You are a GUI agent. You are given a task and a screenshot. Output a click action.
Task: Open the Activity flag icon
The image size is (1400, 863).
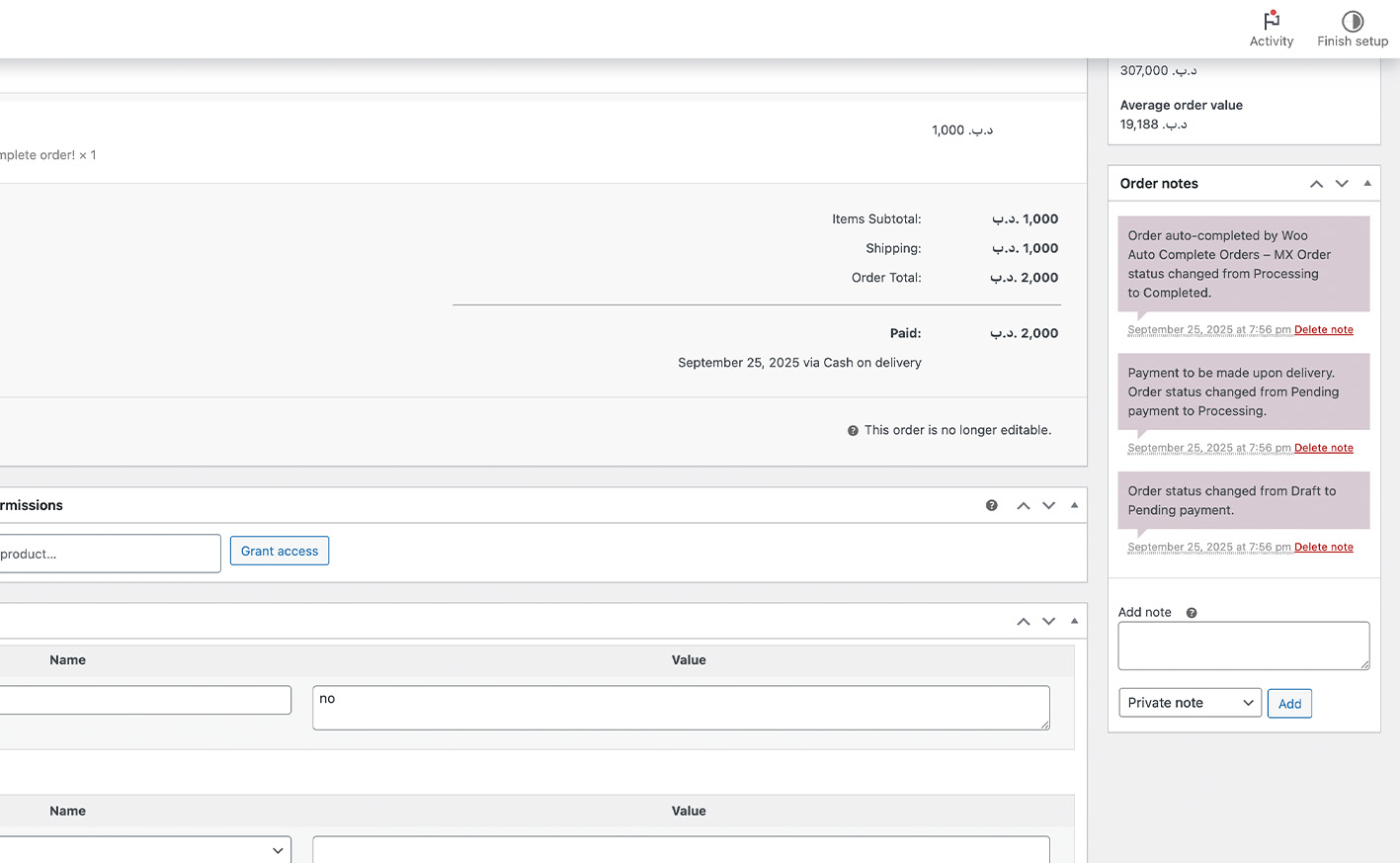1271,21
